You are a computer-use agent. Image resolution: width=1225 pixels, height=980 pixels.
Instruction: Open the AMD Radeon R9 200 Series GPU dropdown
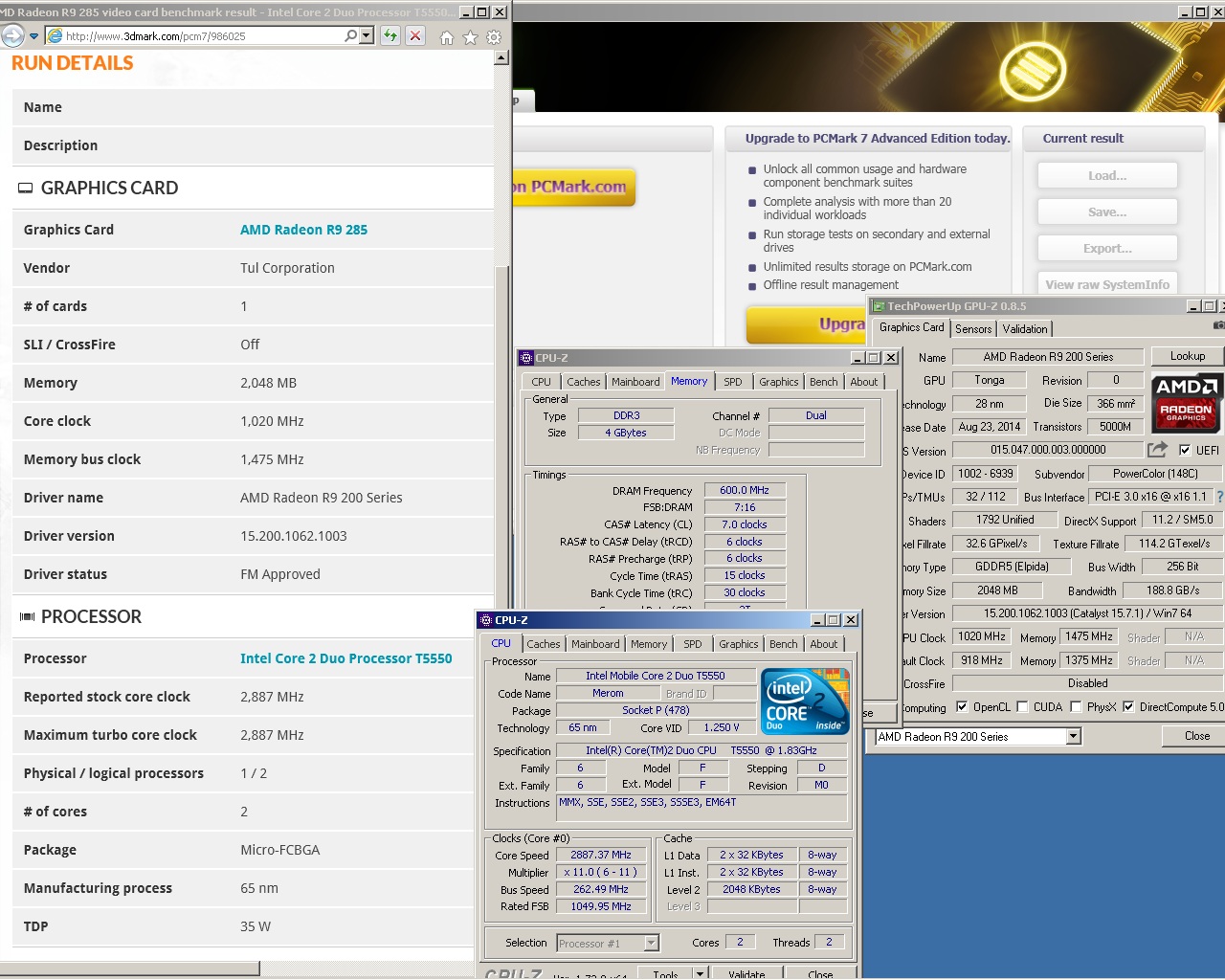1073,737
